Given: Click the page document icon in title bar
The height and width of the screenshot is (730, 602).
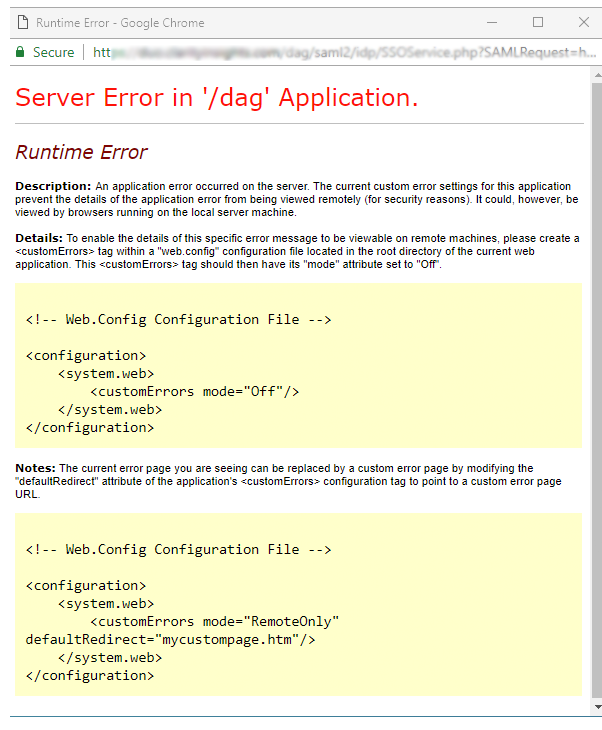Looking at the screenshot, I should 20,22.
